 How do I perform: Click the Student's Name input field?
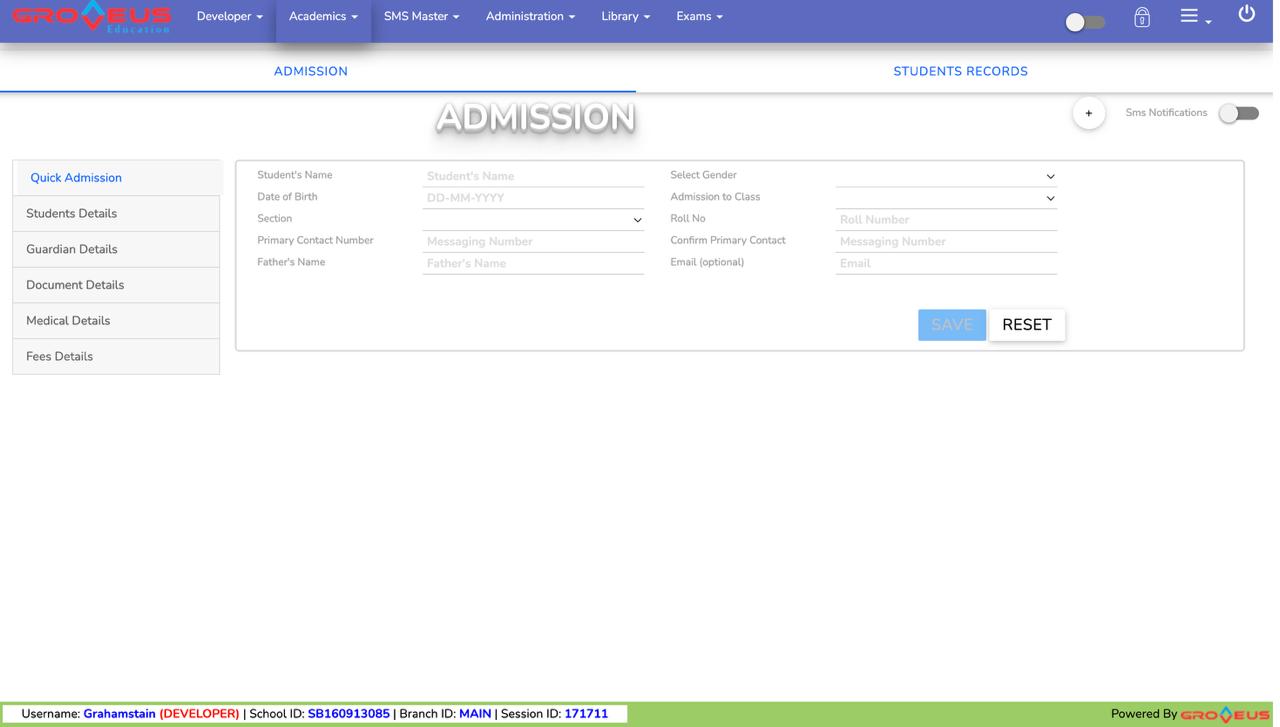coord(532,176)
